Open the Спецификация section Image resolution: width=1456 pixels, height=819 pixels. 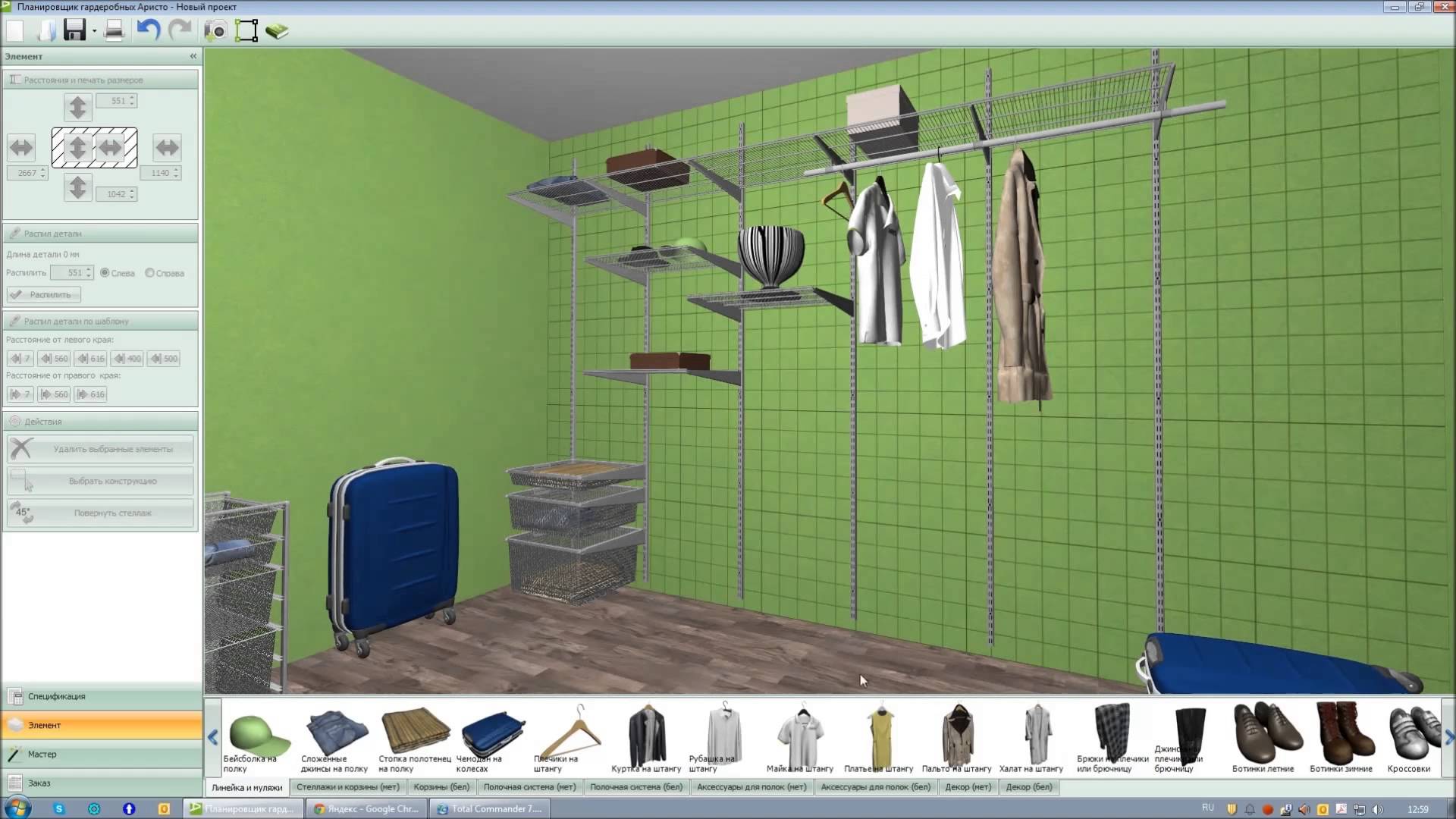pyautogui.click(x=57, y=696)
